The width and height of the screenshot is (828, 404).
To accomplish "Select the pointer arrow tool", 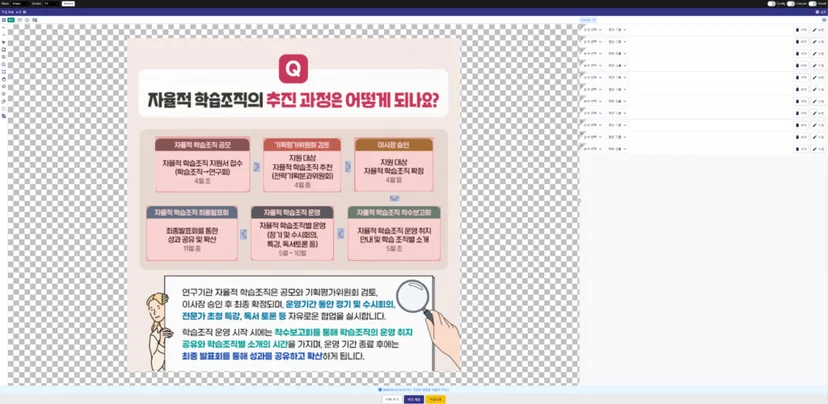I will point(4,42).
